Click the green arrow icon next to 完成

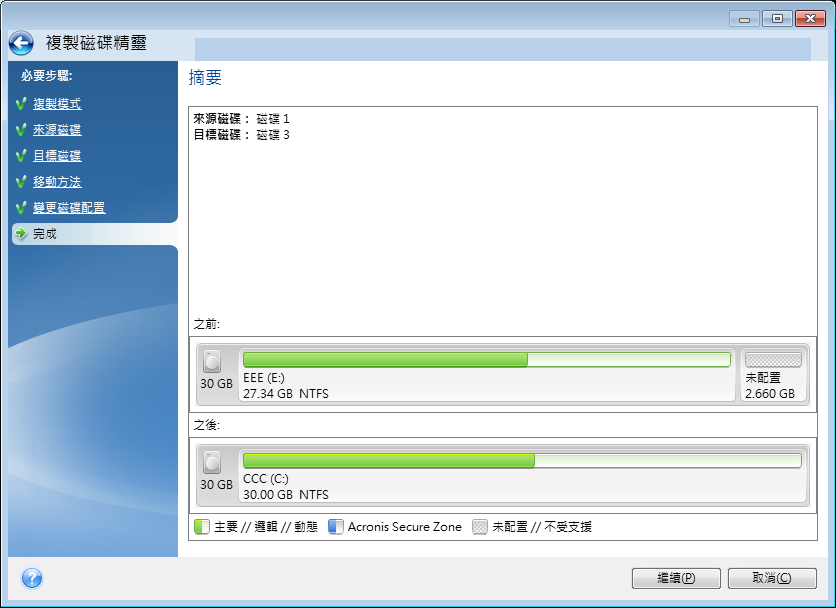[x=21, y=233]
